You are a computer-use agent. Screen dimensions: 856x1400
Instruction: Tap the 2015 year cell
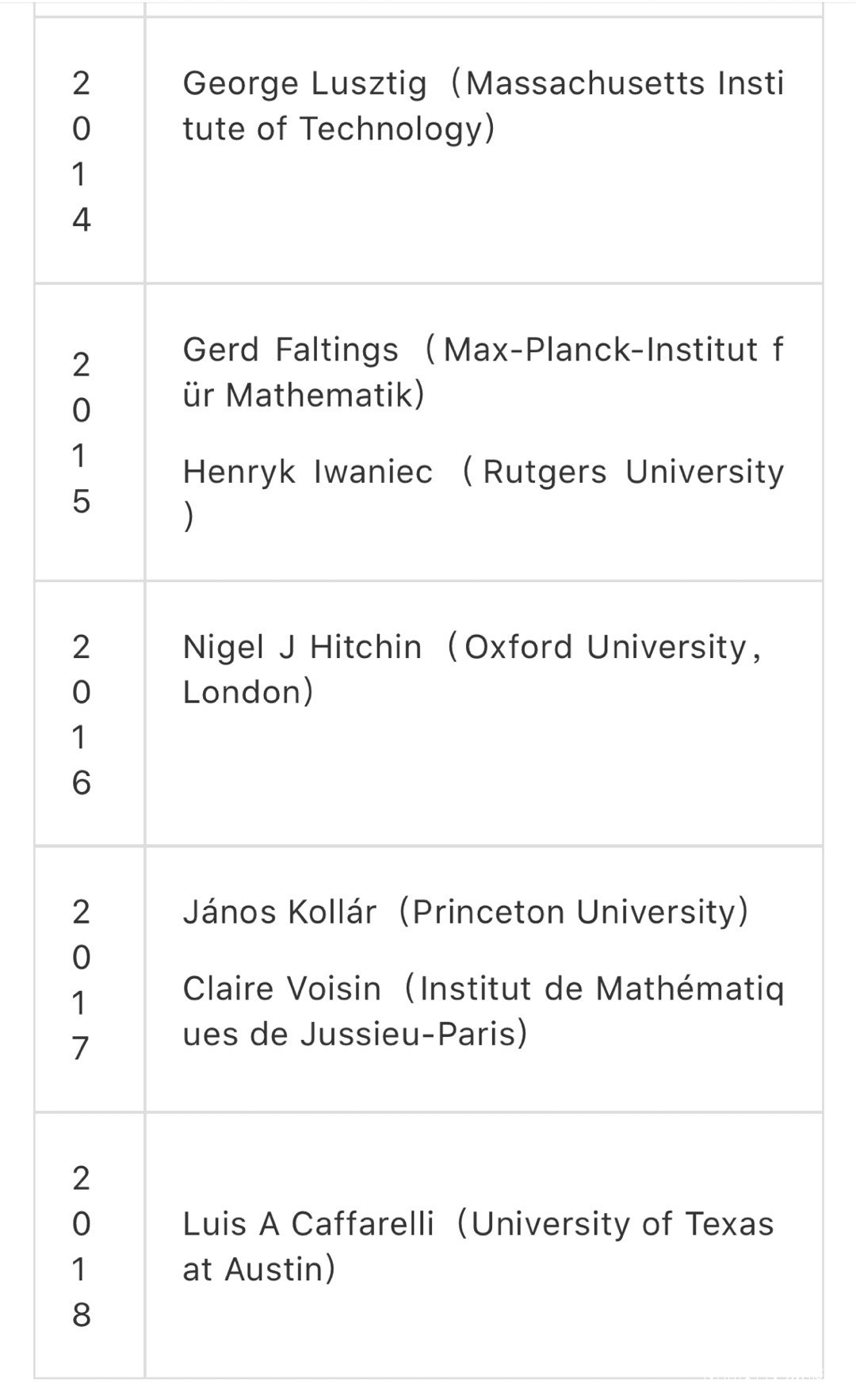[82, 433]
